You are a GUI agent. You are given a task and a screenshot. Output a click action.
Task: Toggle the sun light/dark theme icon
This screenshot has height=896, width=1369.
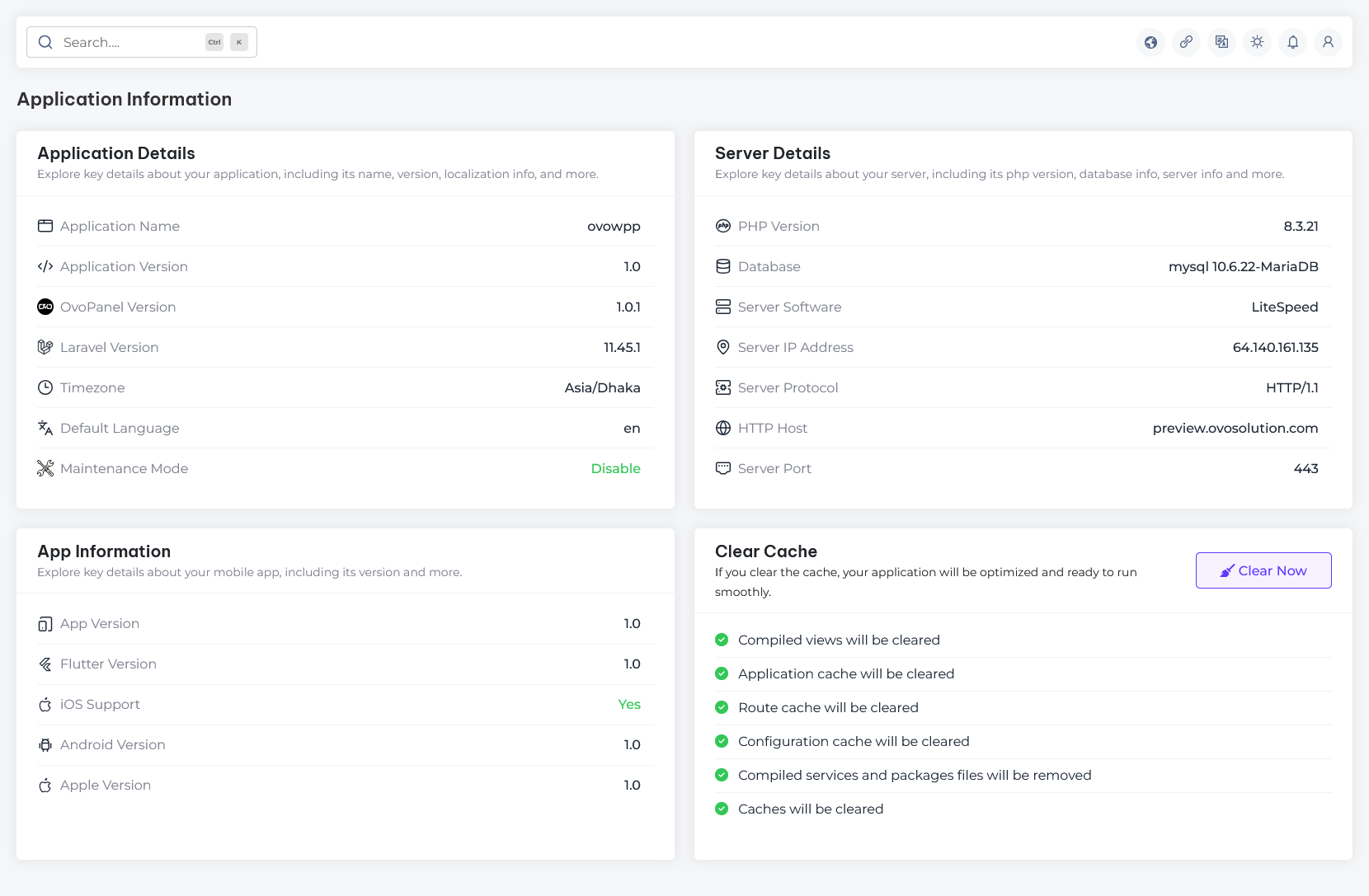point(1257,42)
